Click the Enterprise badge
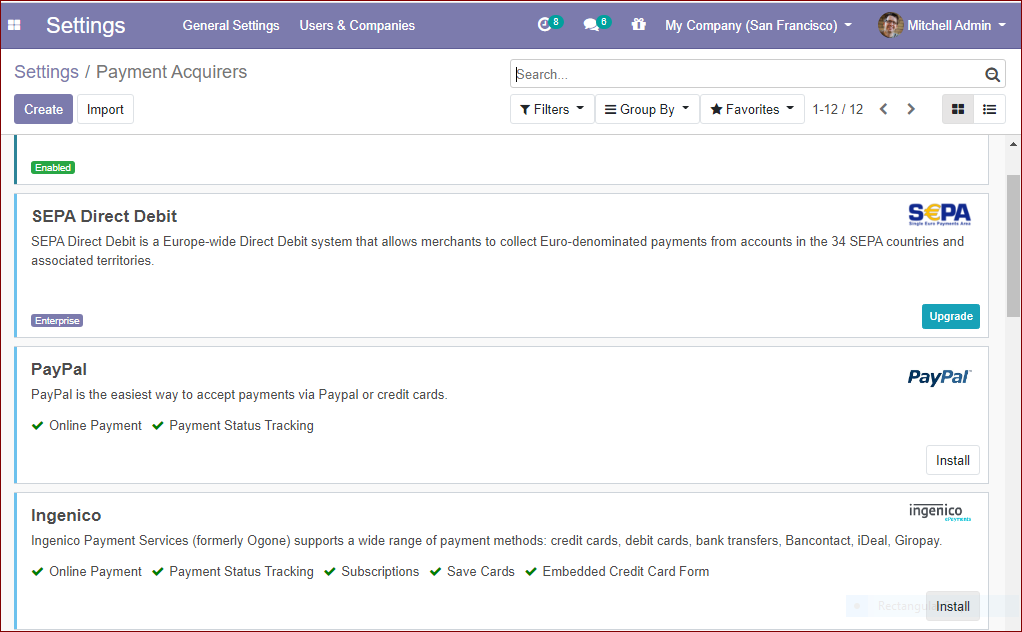The image size is (1022, 632). [x=57, y=321]
